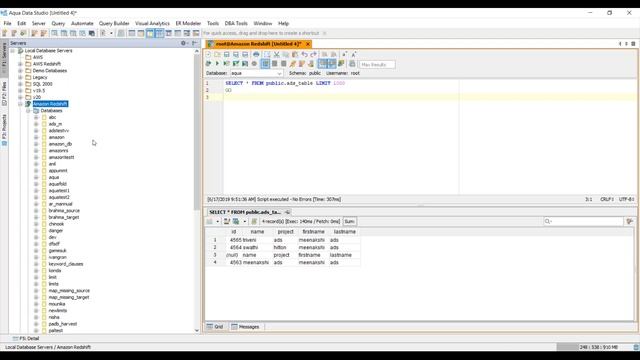This screenshot has height=360, width=640.
Task: Click the pin icon in Servers panel header
Action: (195, 43)
